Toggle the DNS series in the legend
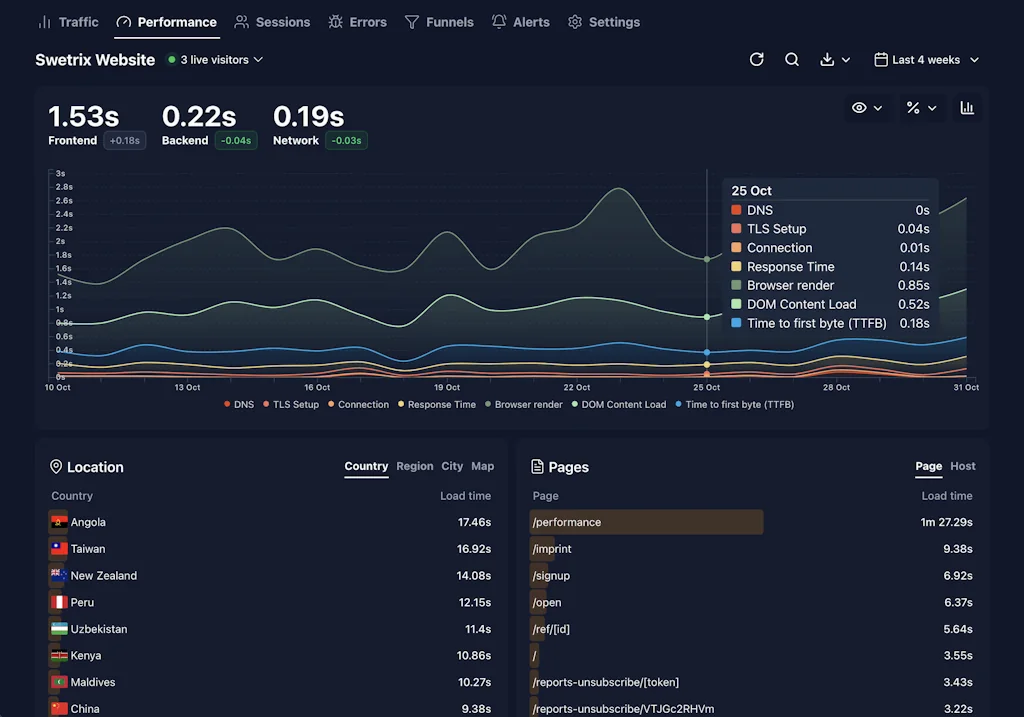 tap(239, 405)
